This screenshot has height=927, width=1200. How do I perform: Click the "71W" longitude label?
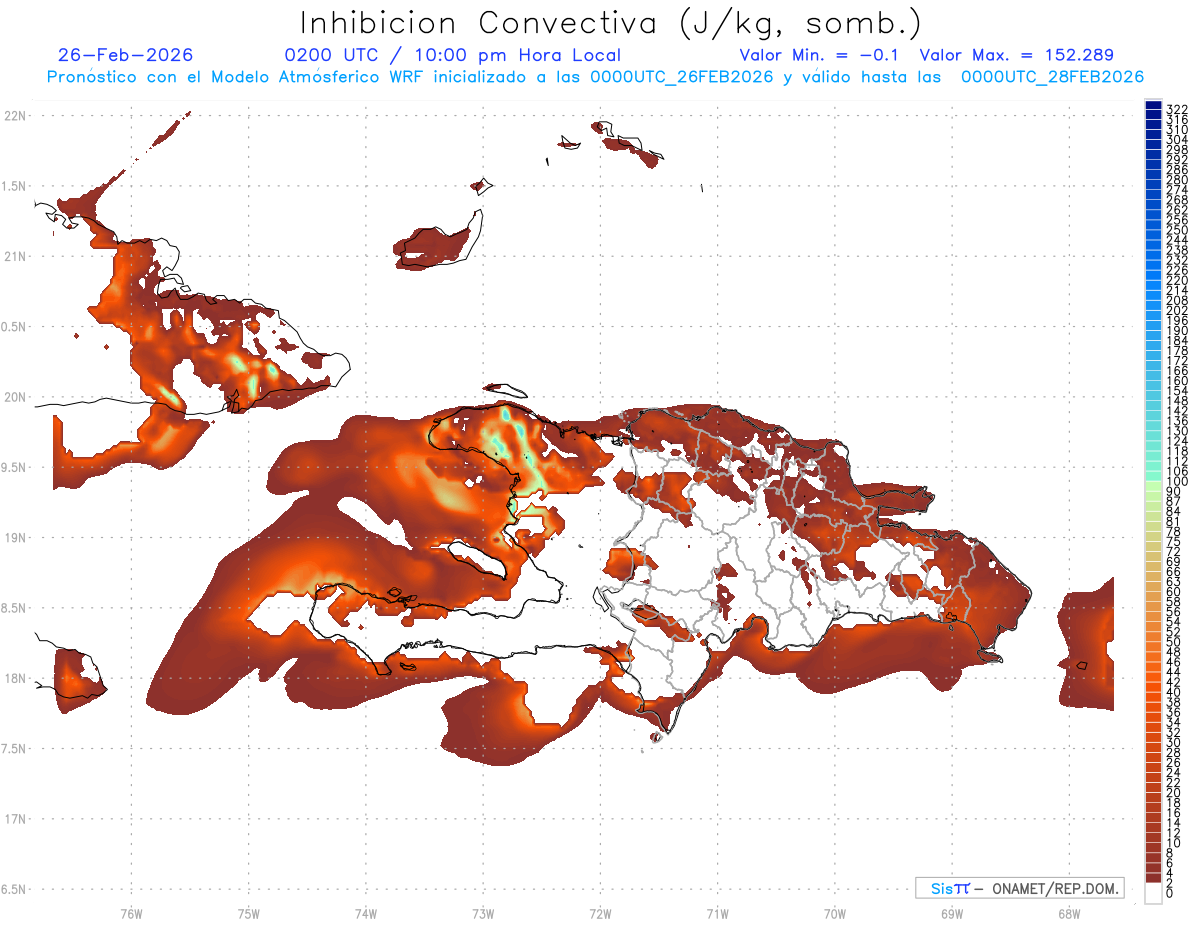[717, 913]
